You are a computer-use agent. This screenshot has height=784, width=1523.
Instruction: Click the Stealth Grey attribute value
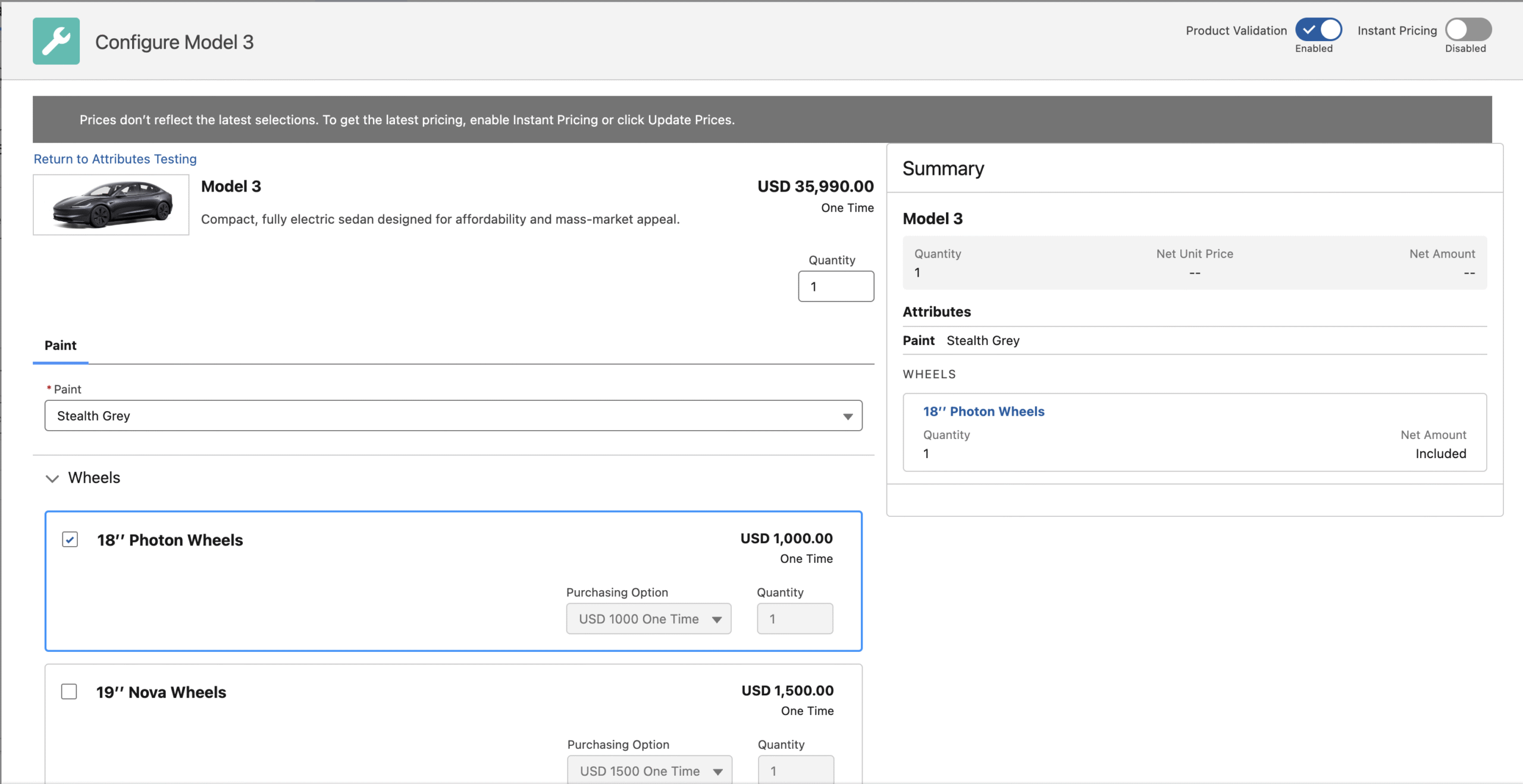[983, 341]
